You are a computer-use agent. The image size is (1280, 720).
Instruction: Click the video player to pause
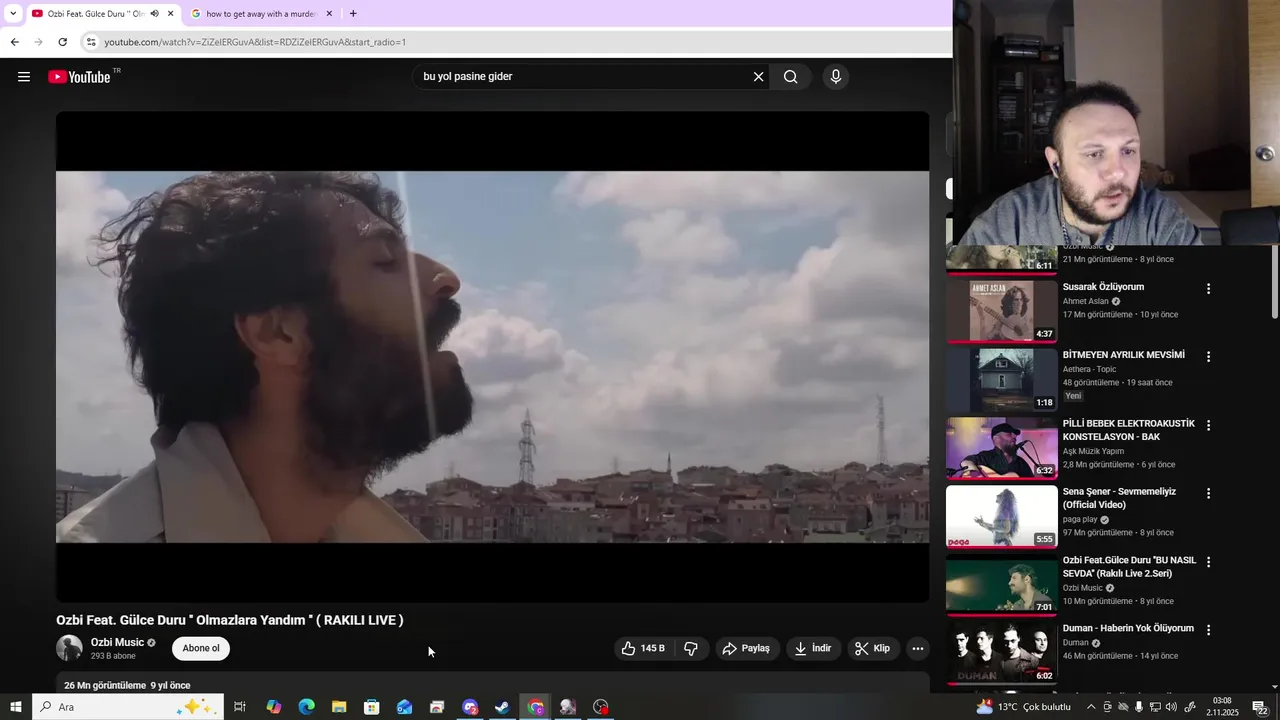click(492, 357)
